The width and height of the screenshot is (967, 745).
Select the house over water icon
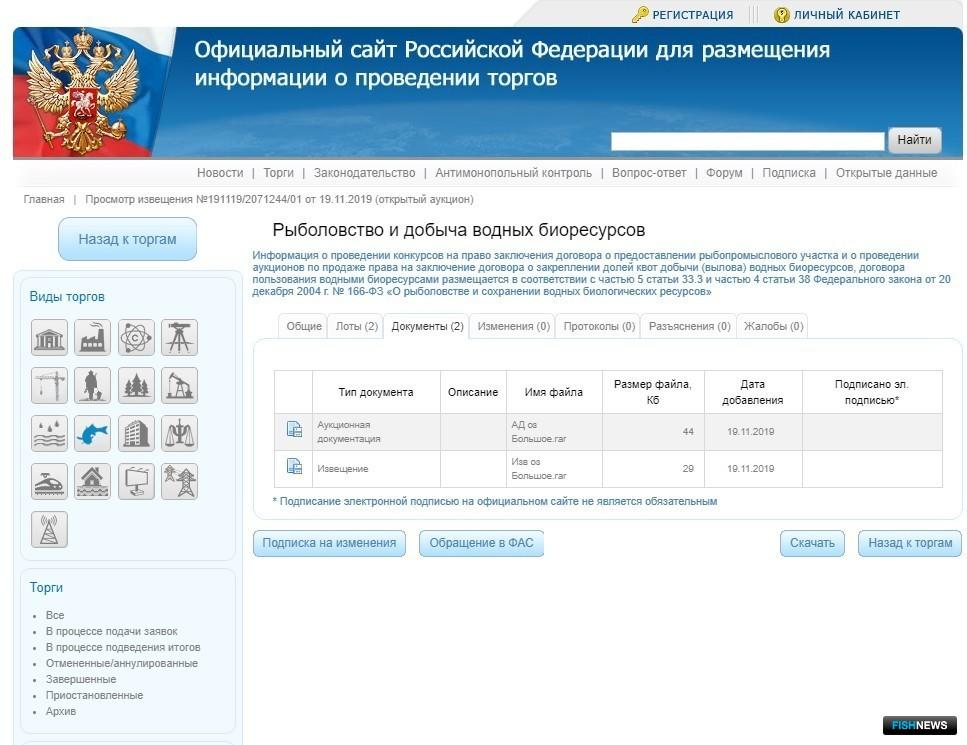point(93,481)
